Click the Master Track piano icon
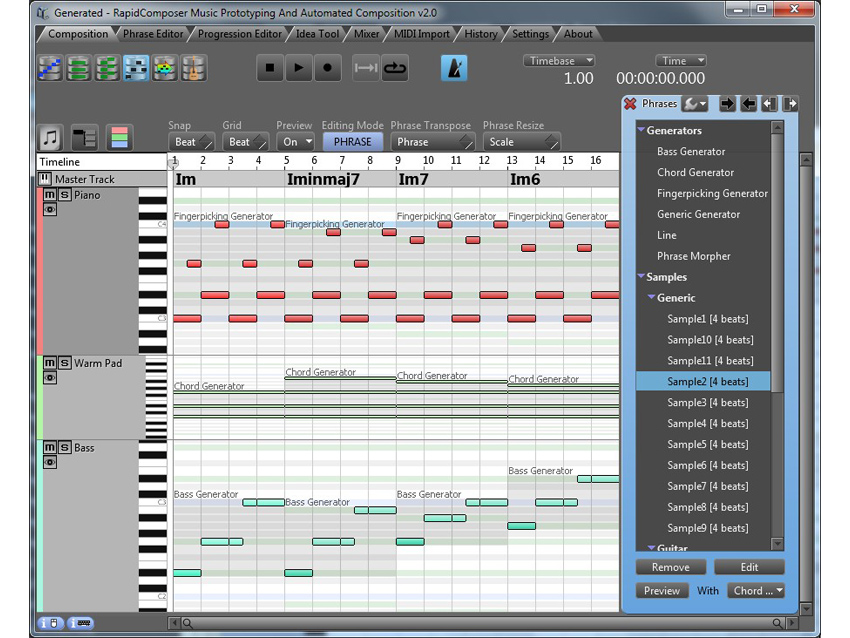Image resolution: width=850 pixels, height=638 pixels. click(x=45, y=178)
